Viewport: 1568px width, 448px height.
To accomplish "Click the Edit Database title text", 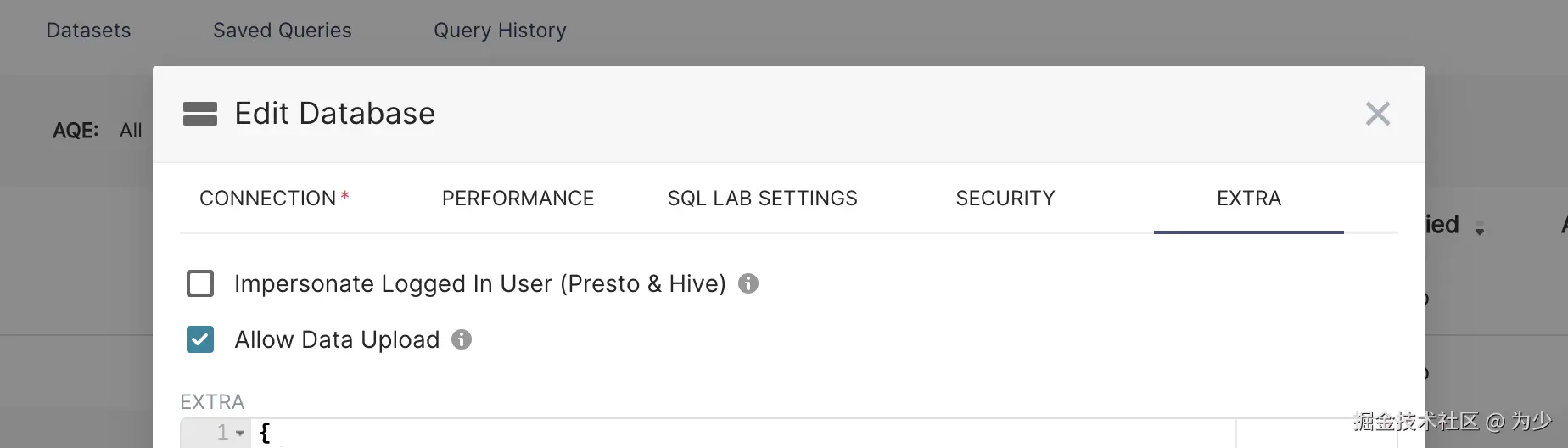I will [334, 114].
